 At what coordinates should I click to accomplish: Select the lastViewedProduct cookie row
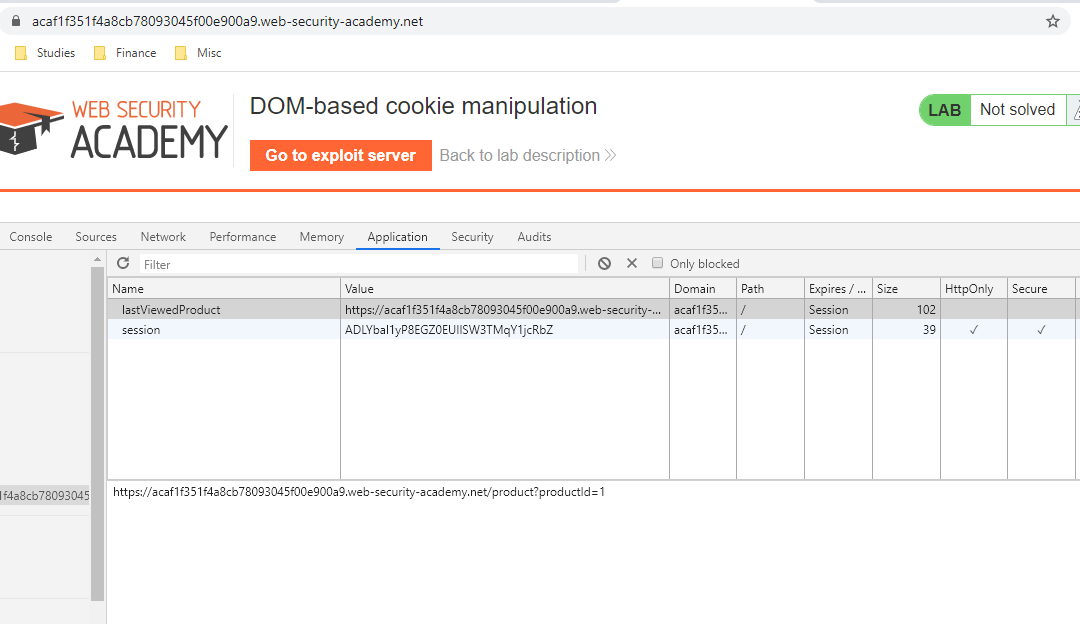click(300, 309)
